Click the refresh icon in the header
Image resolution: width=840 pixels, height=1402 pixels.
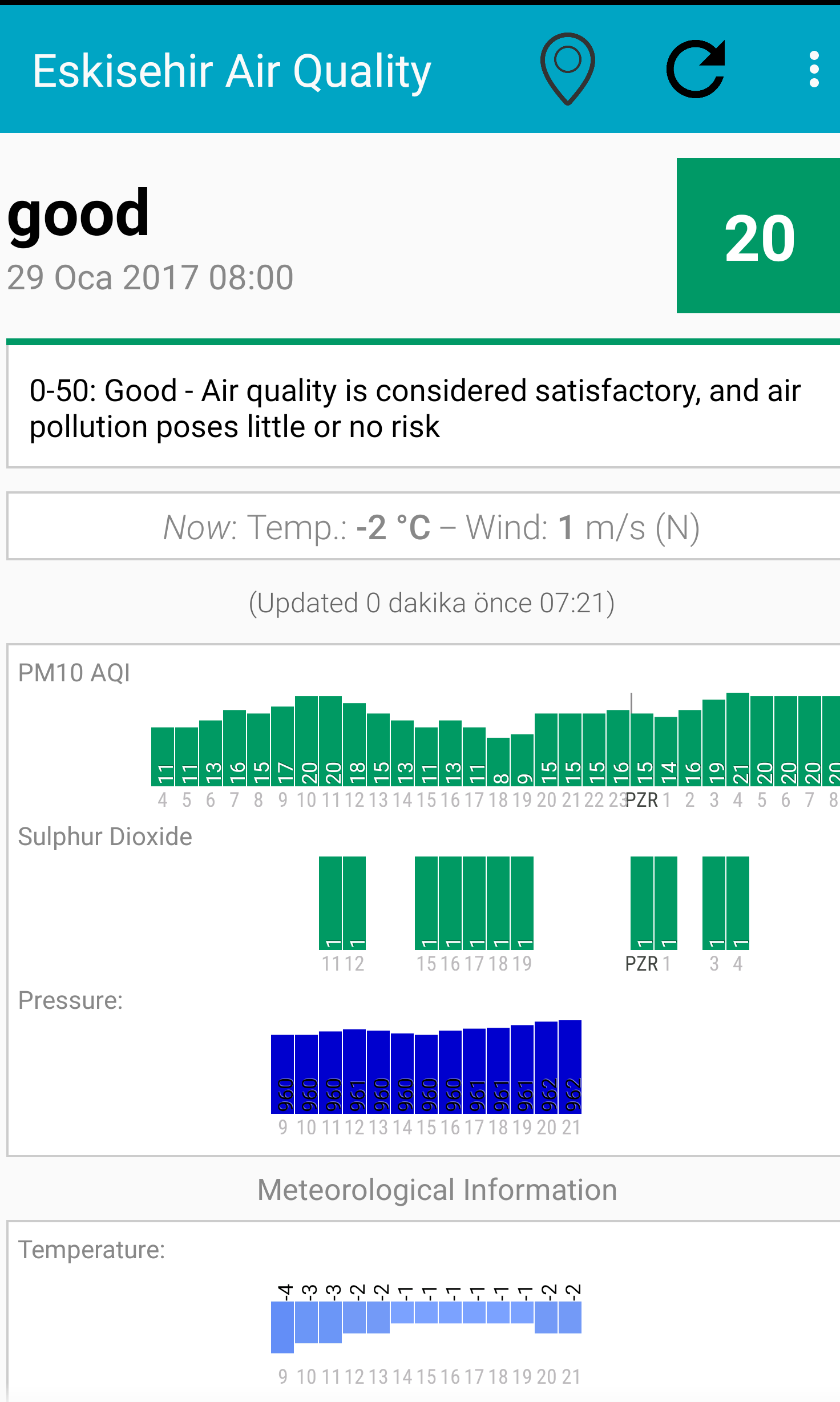pyautogui.click(x=696, y=69)
